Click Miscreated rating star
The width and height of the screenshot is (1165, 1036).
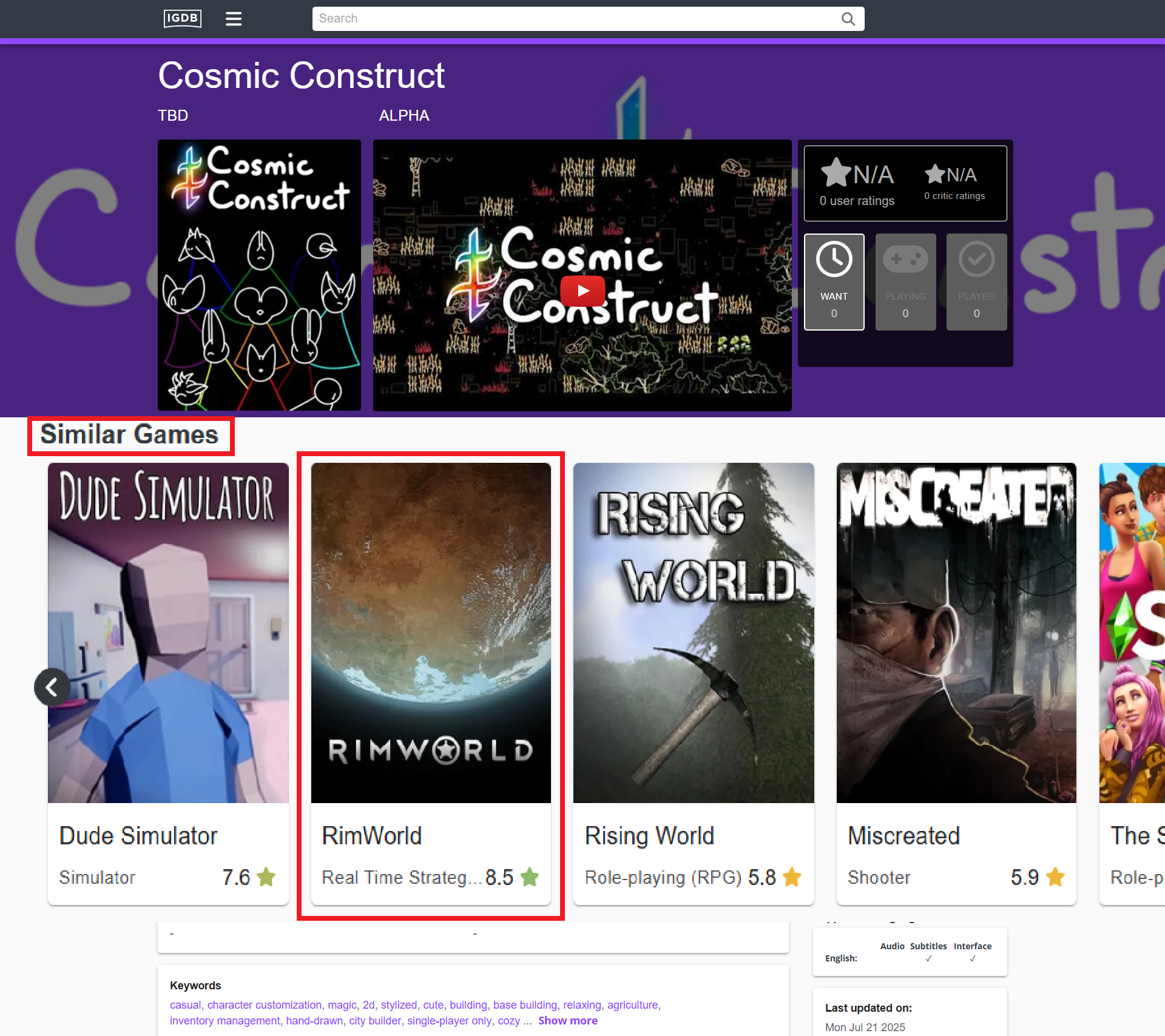[1055, 877]
